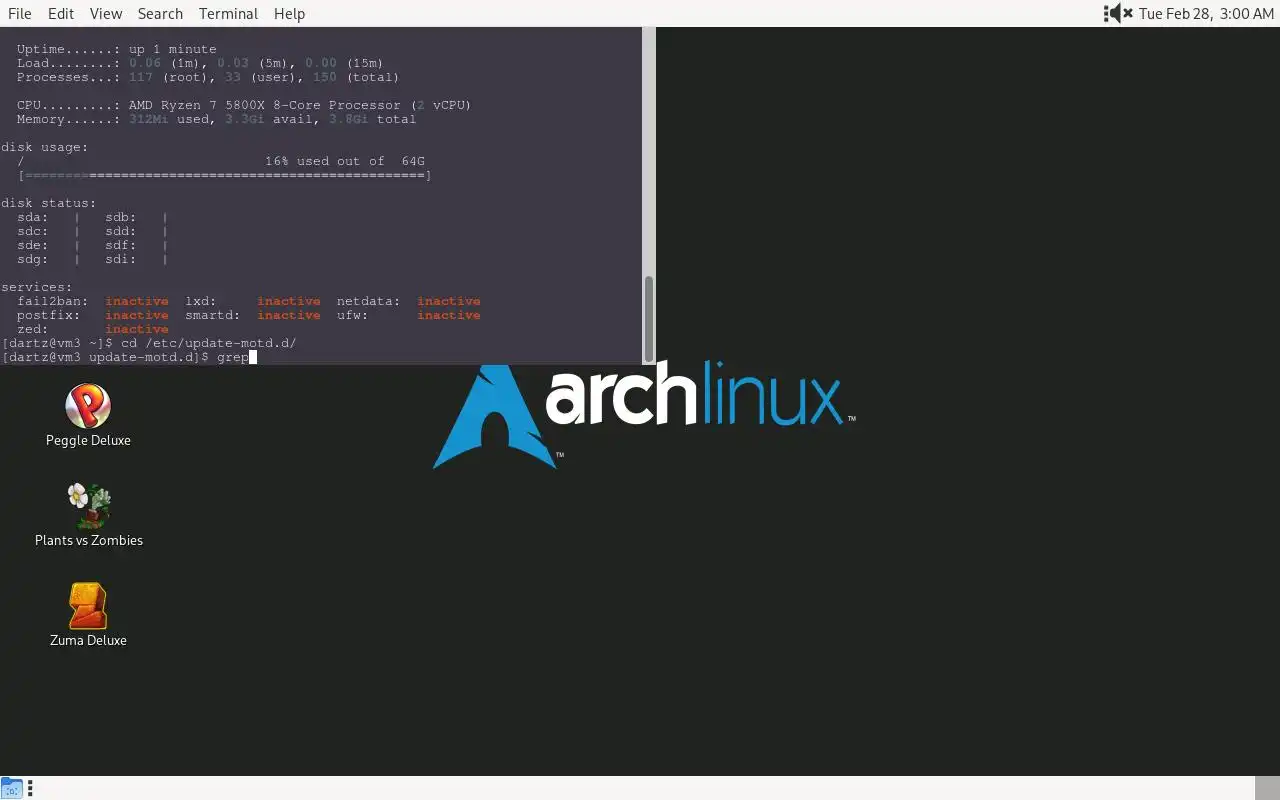Click the 'disk usage:' heading
1280x800 pixels.
pyautogui.click(x=45, y=147)
